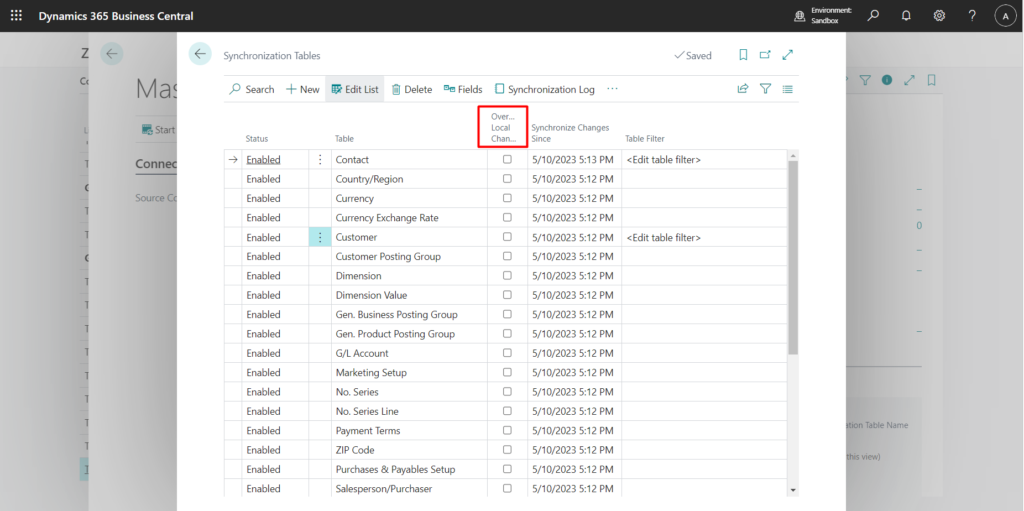Click the Start action on background page

pyautogui.click(x=158, y=129)
